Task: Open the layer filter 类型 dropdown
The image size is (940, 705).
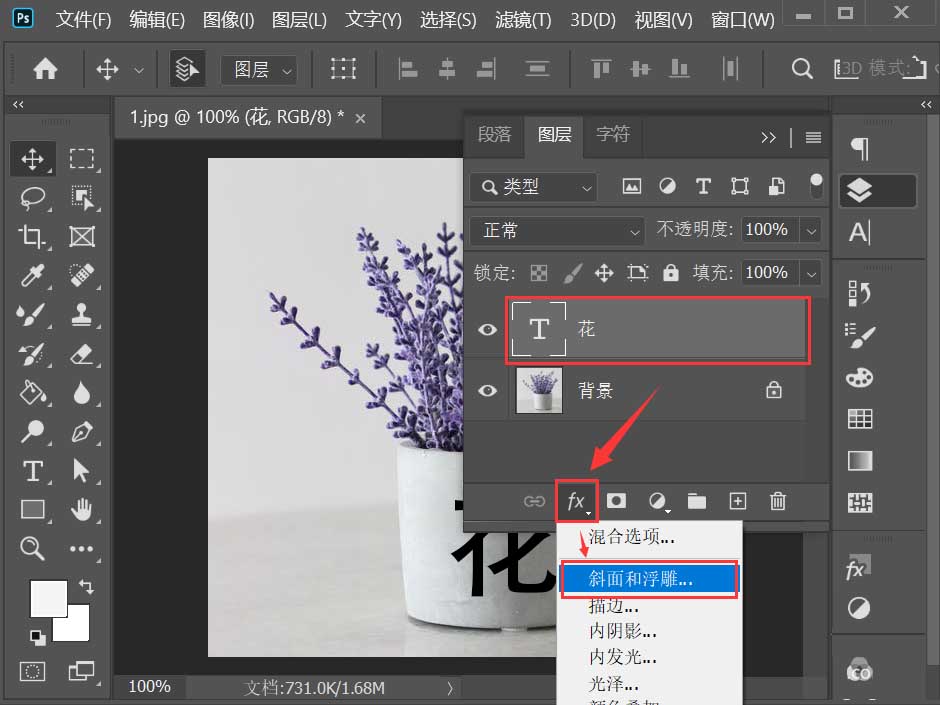Action: 532,187
